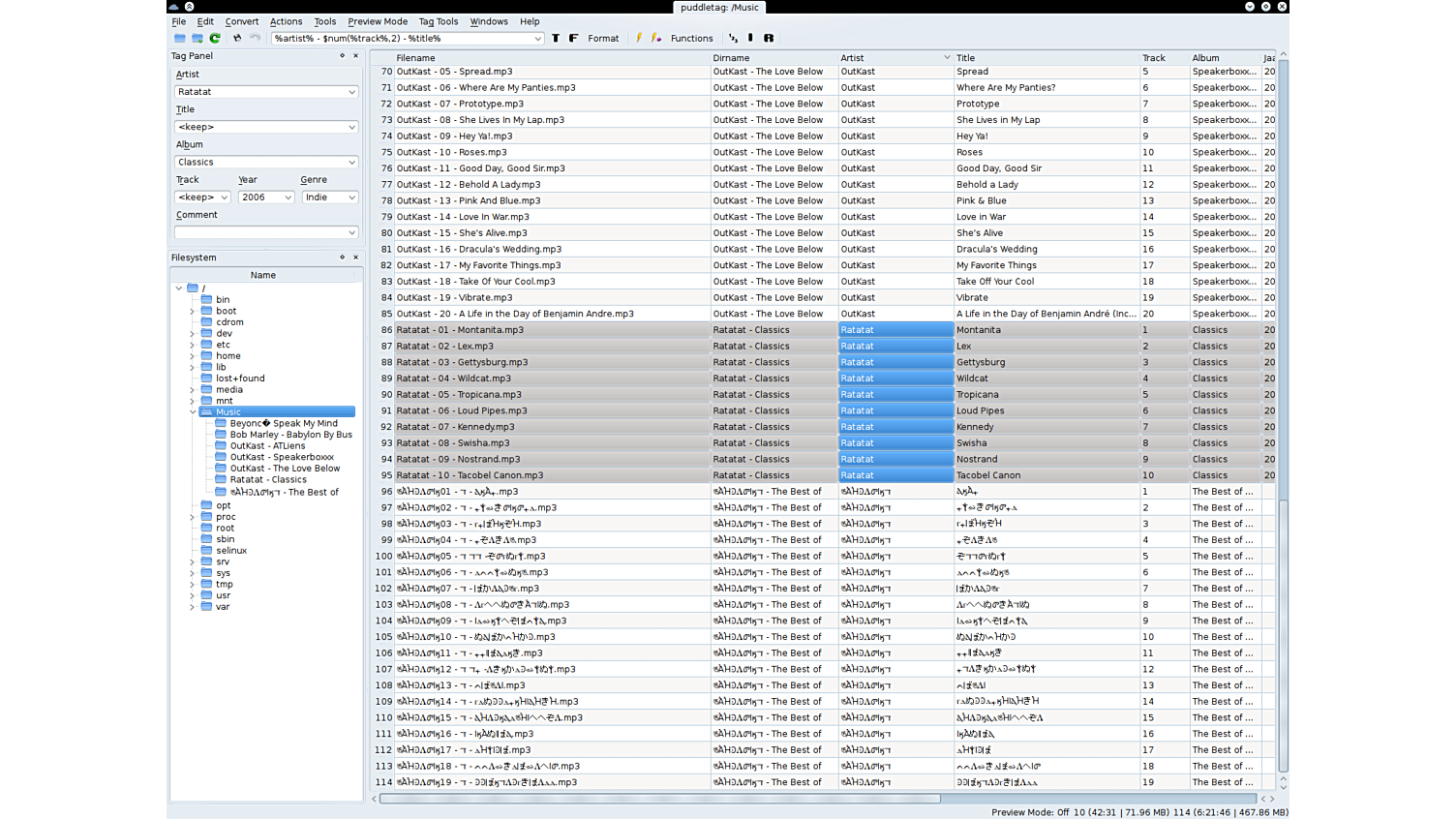Screen dimensions: 1456x819
Task: Click the bold 'R' toolbar icon
Action: (x=769, y=39)
